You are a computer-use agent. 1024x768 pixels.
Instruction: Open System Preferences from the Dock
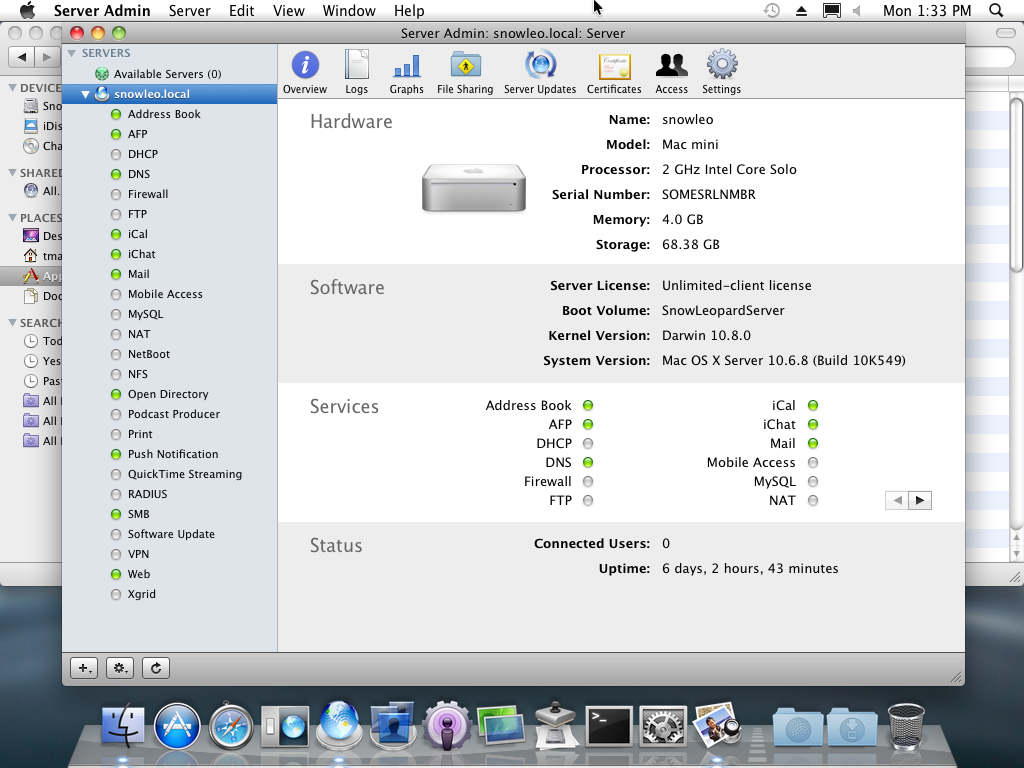tap(663, 726)
